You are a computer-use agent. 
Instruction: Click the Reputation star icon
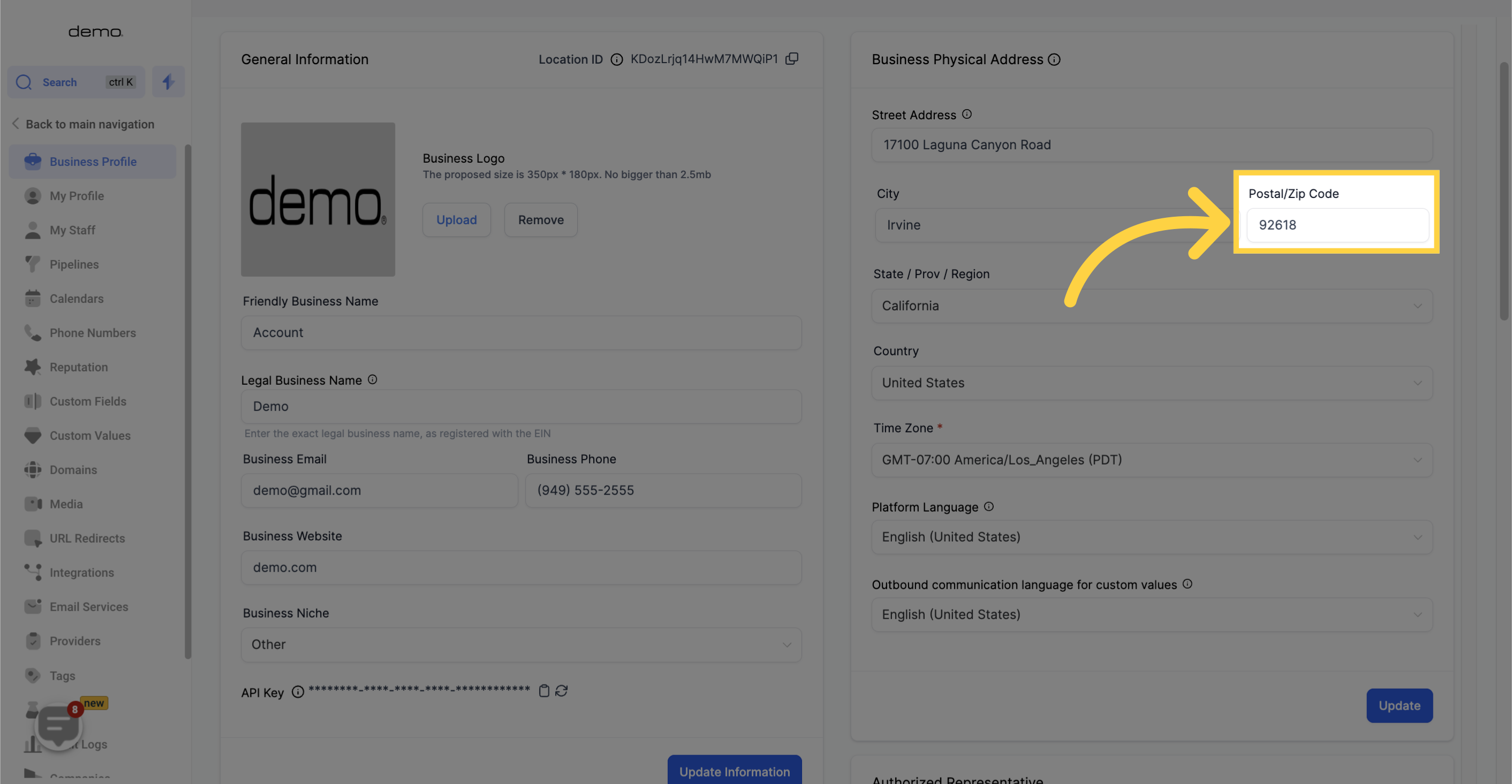point(33,367)
